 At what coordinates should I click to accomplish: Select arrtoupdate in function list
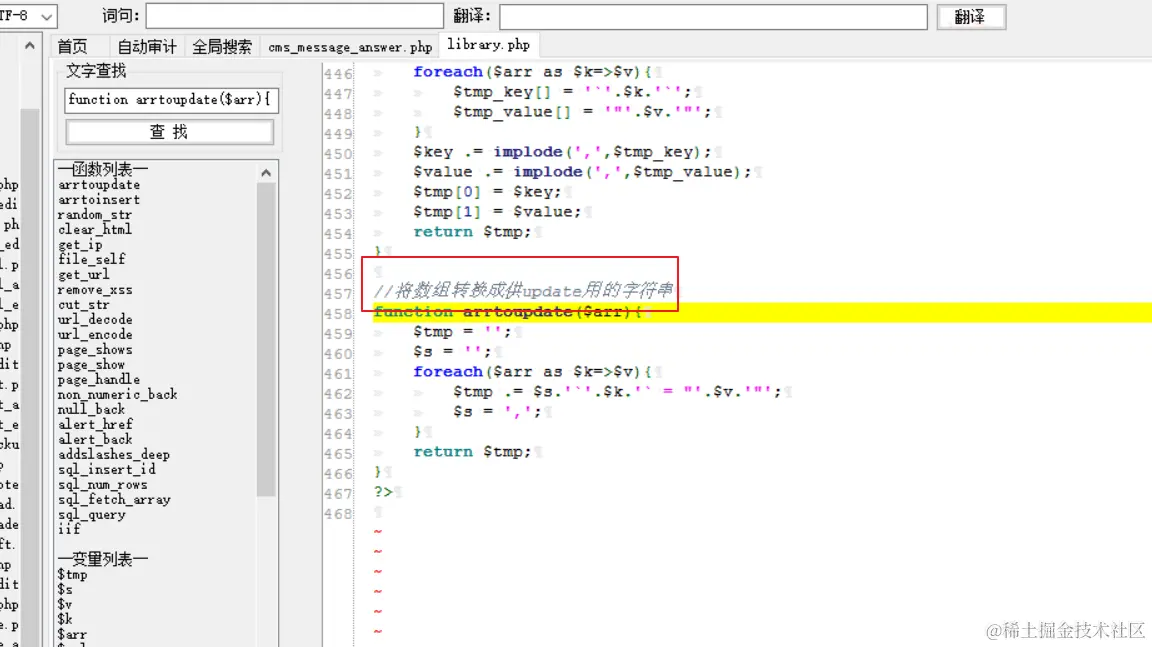[x=99, y=185]
